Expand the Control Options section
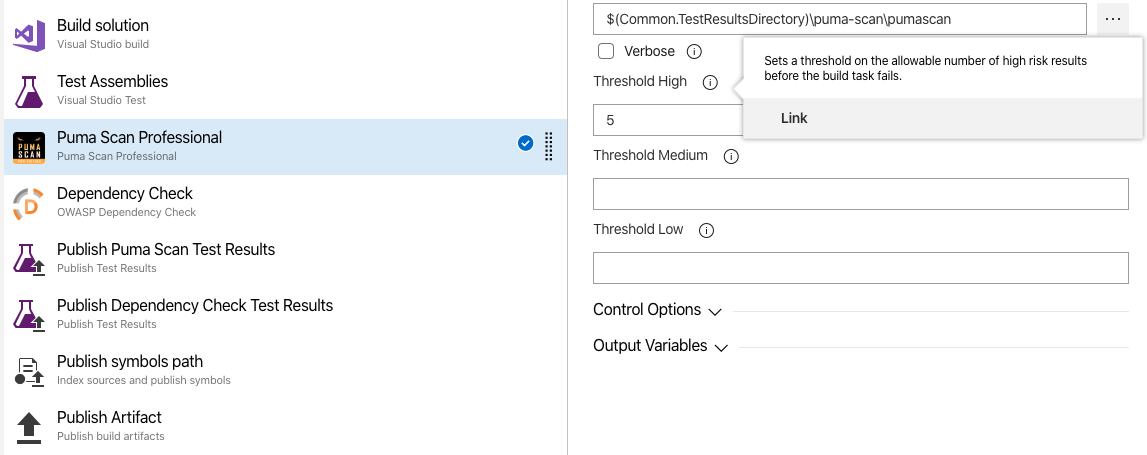 [x=657, y=310]
